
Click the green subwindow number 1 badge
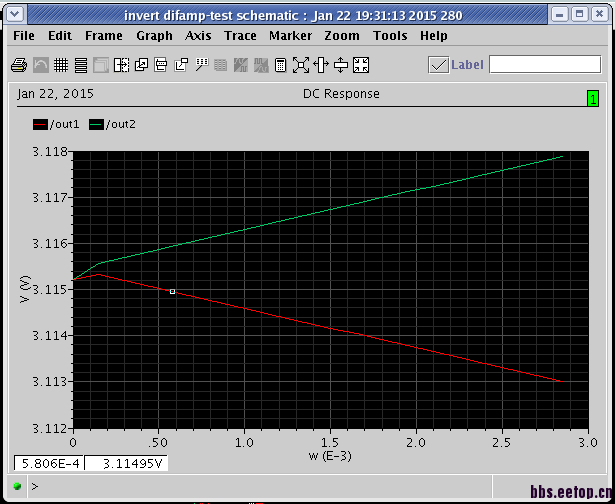click(x=593, y=98)
